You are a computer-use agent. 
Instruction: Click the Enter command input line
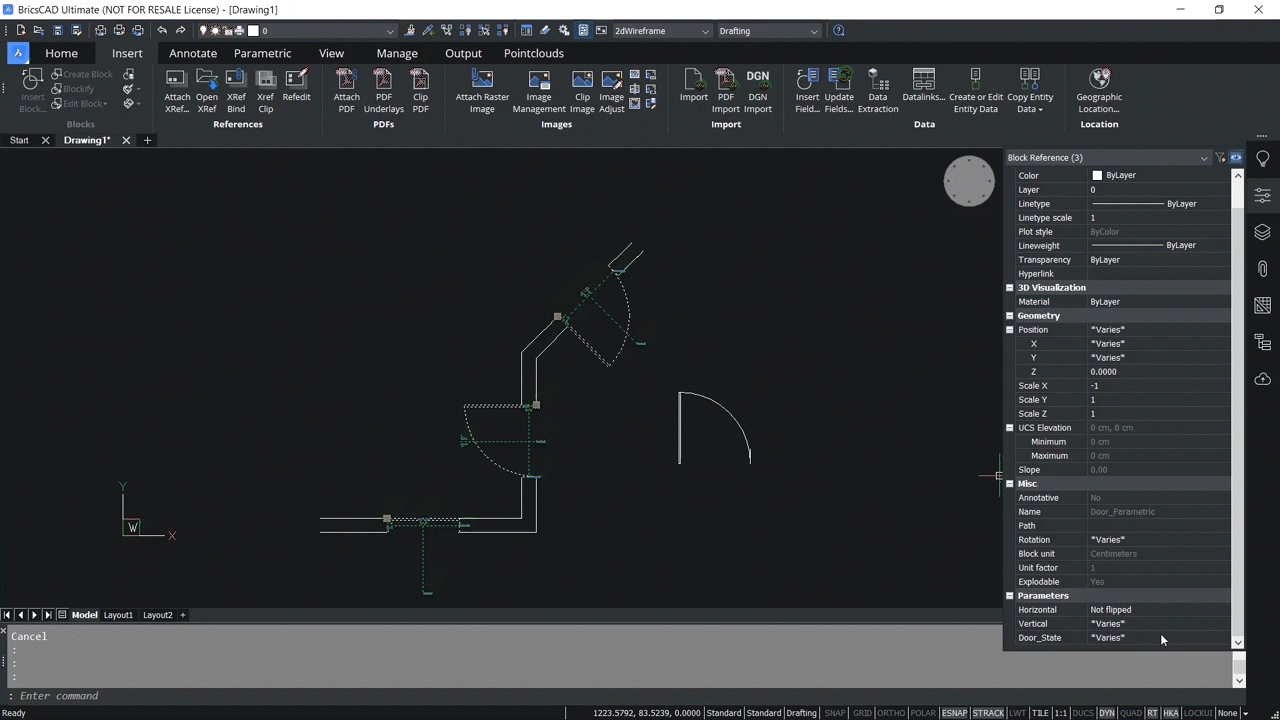coord(620,696)
